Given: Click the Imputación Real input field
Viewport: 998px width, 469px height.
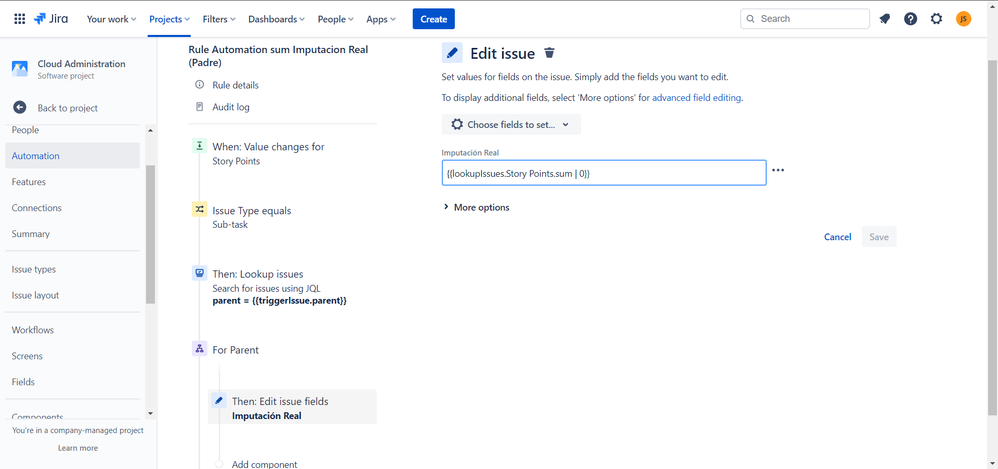Looking at the screenshot, I should (604, 172).
